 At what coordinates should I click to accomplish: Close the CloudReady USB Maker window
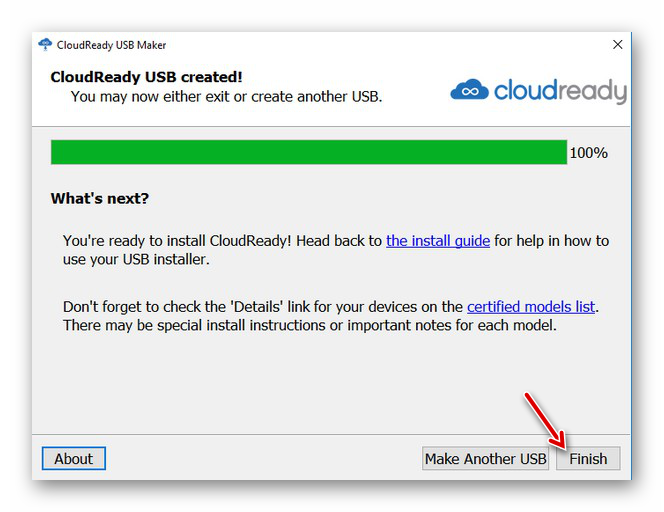tap(618, 45)
